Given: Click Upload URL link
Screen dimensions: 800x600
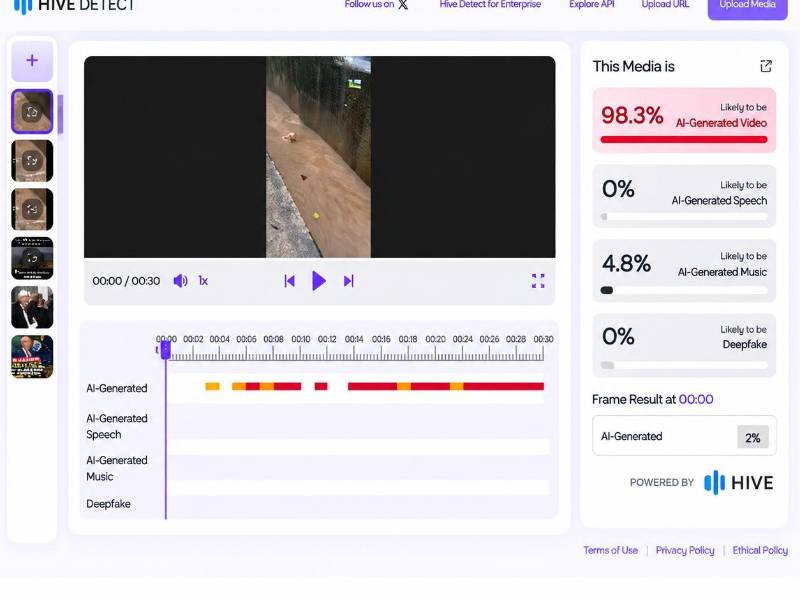Looking at the screenshot, I should click(665, 5).
